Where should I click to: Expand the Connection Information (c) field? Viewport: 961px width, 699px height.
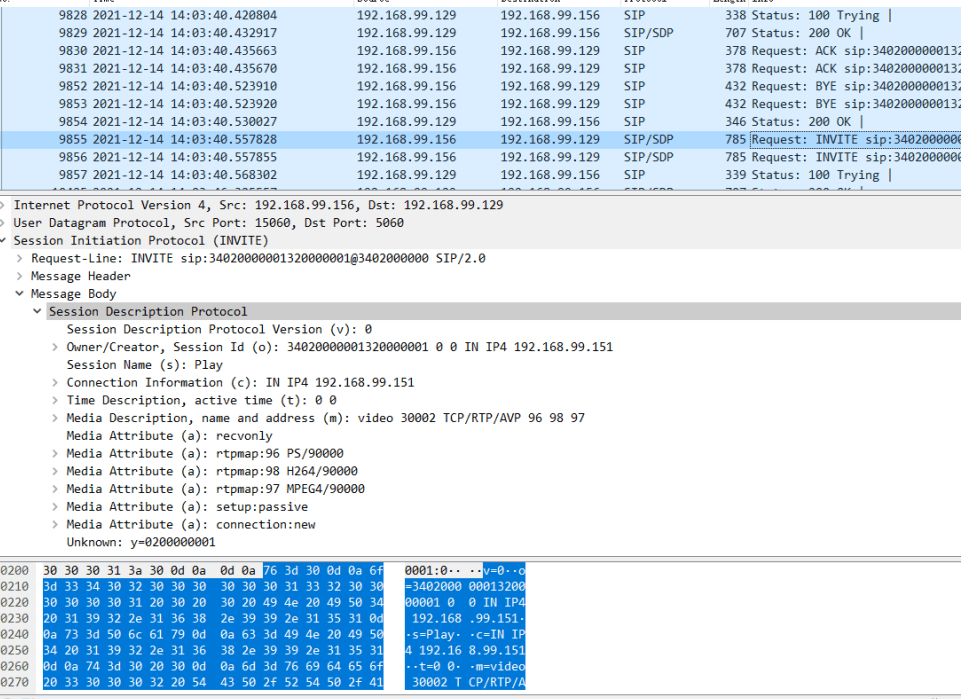(56, 382)
